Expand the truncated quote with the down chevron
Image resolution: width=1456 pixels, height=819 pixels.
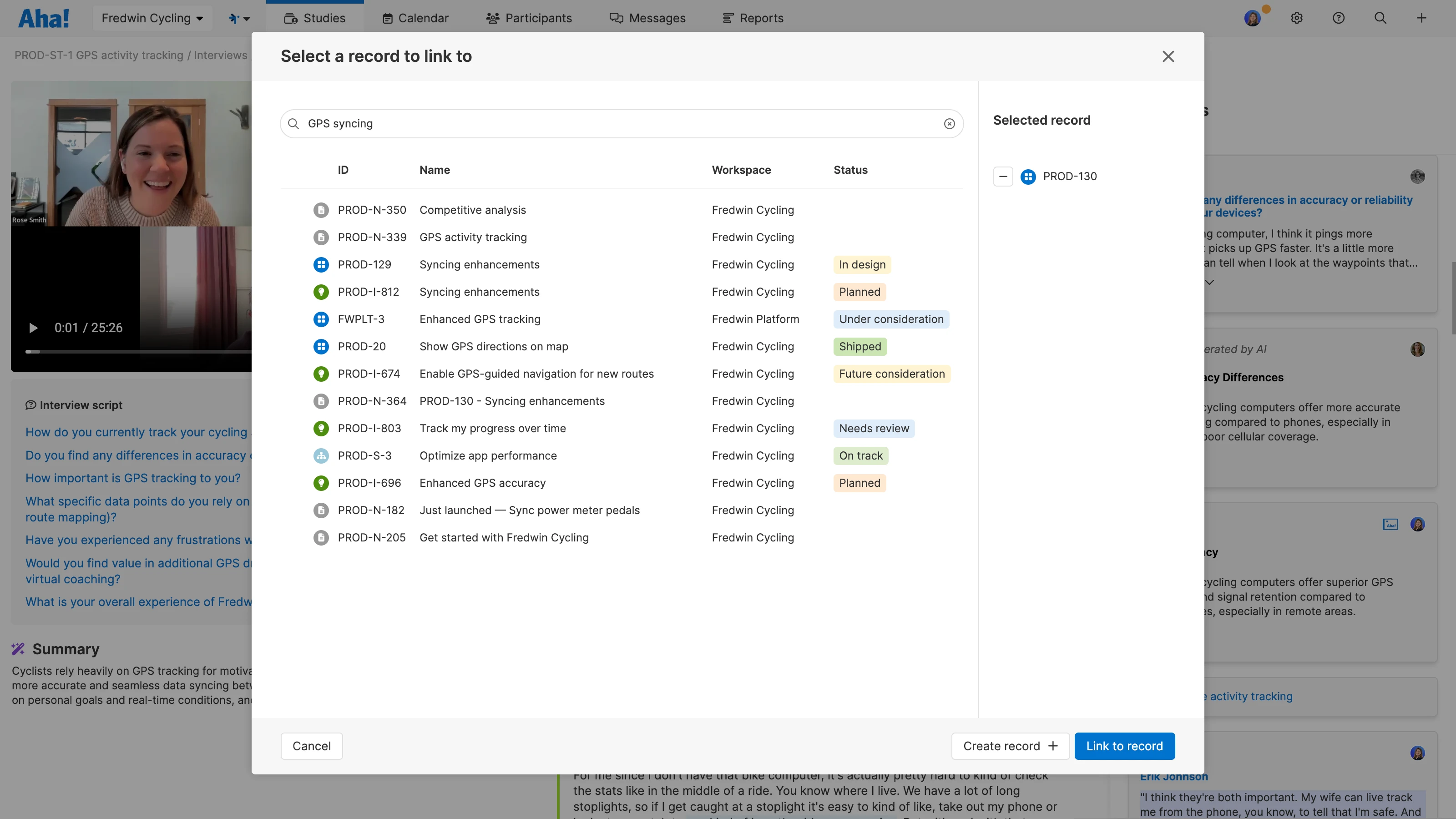click(x=1209, y=282)
